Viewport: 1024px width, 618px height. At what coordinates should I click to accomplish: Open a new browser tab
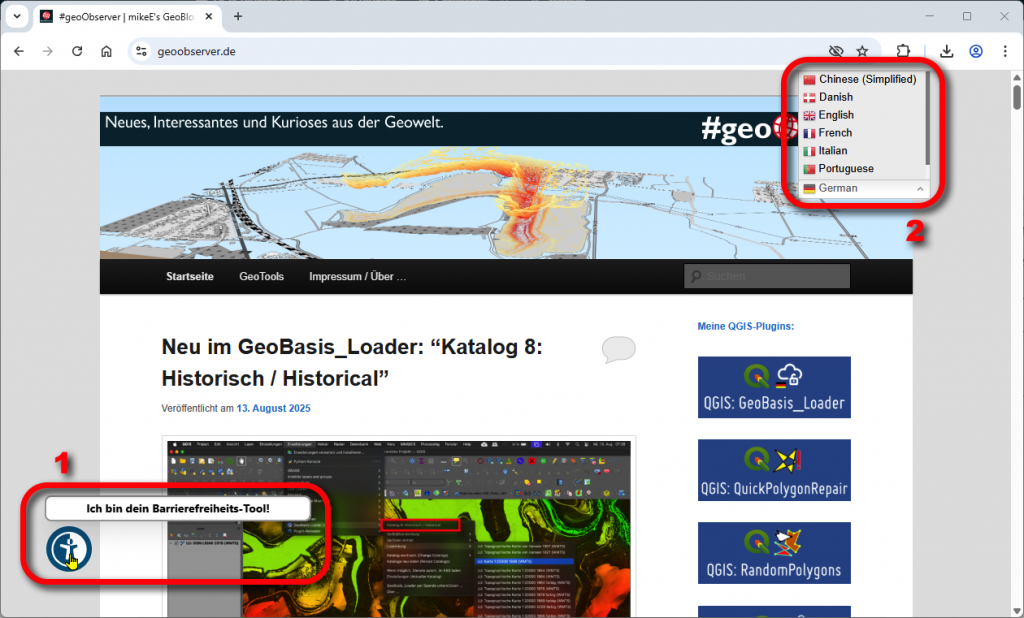pos(238,16)
